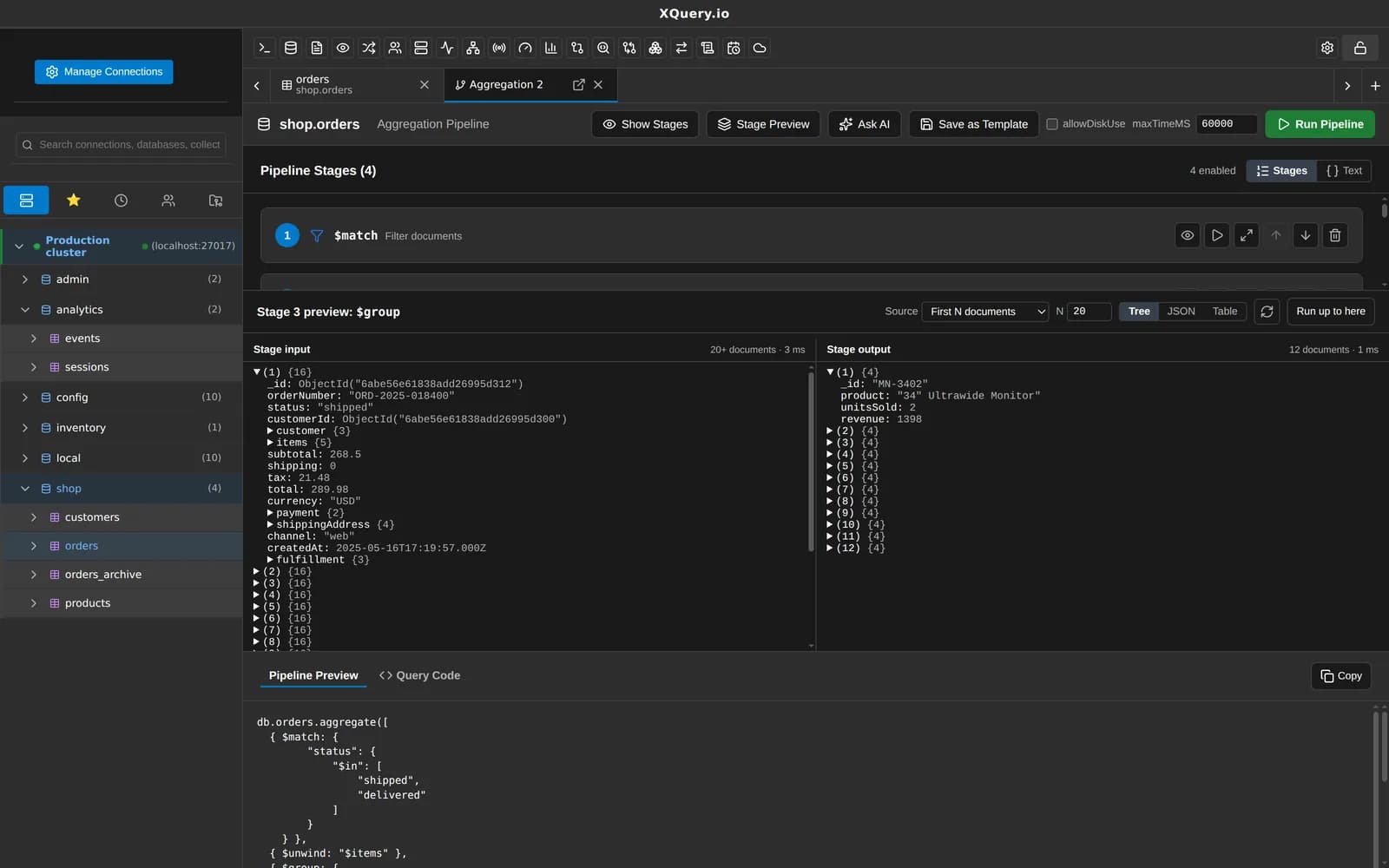Click the database cylinder toolbar icon
1389x868 pixels.
pyautogui.click(x=291, y=48)
